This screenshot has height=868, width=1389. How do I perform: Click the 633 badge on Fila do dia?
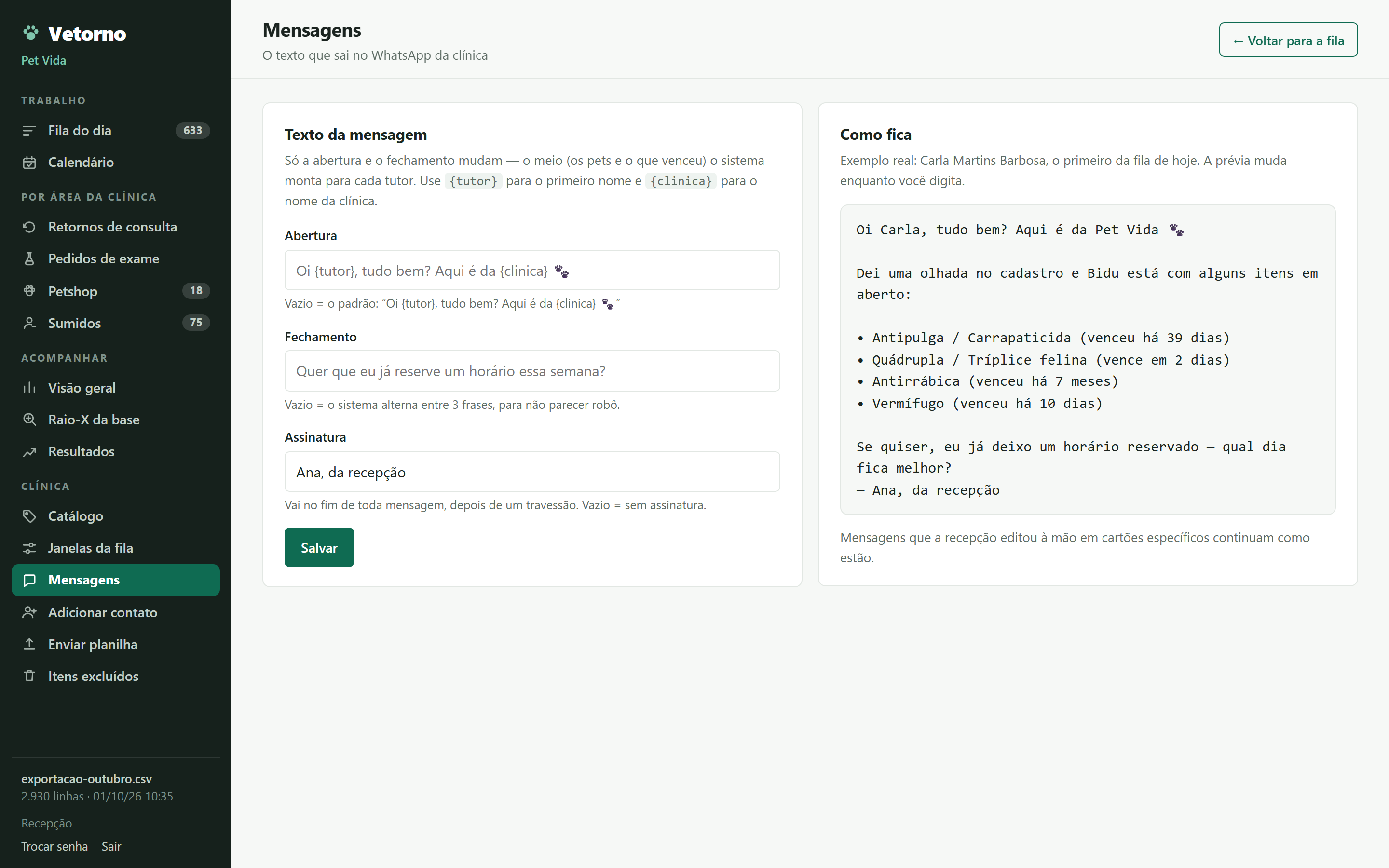pos(193,131)
